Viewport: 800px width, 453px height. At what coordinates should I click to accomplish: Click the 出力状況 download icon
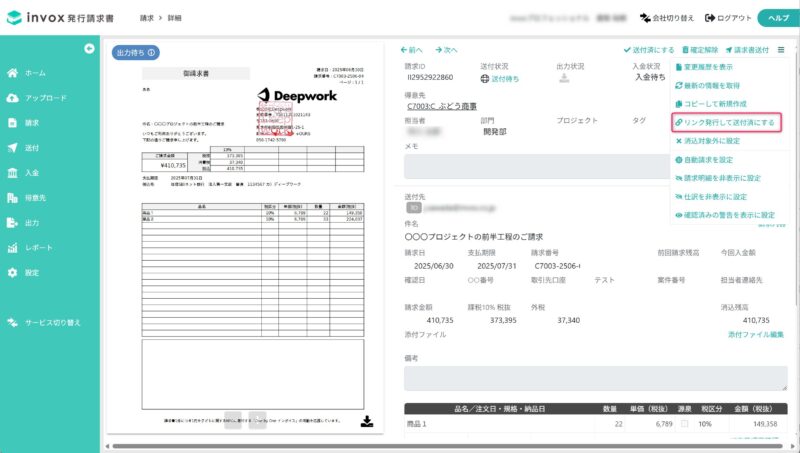click(x=564, y=78)
